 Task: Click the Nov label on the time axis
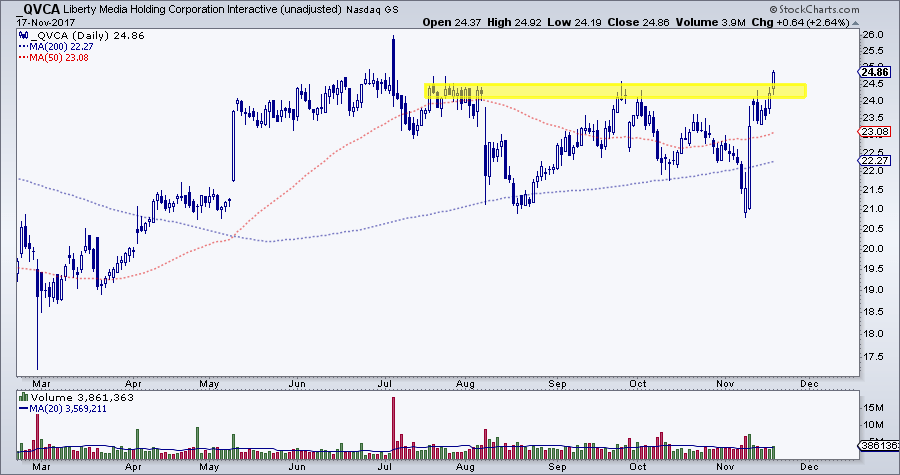(728, 383)
